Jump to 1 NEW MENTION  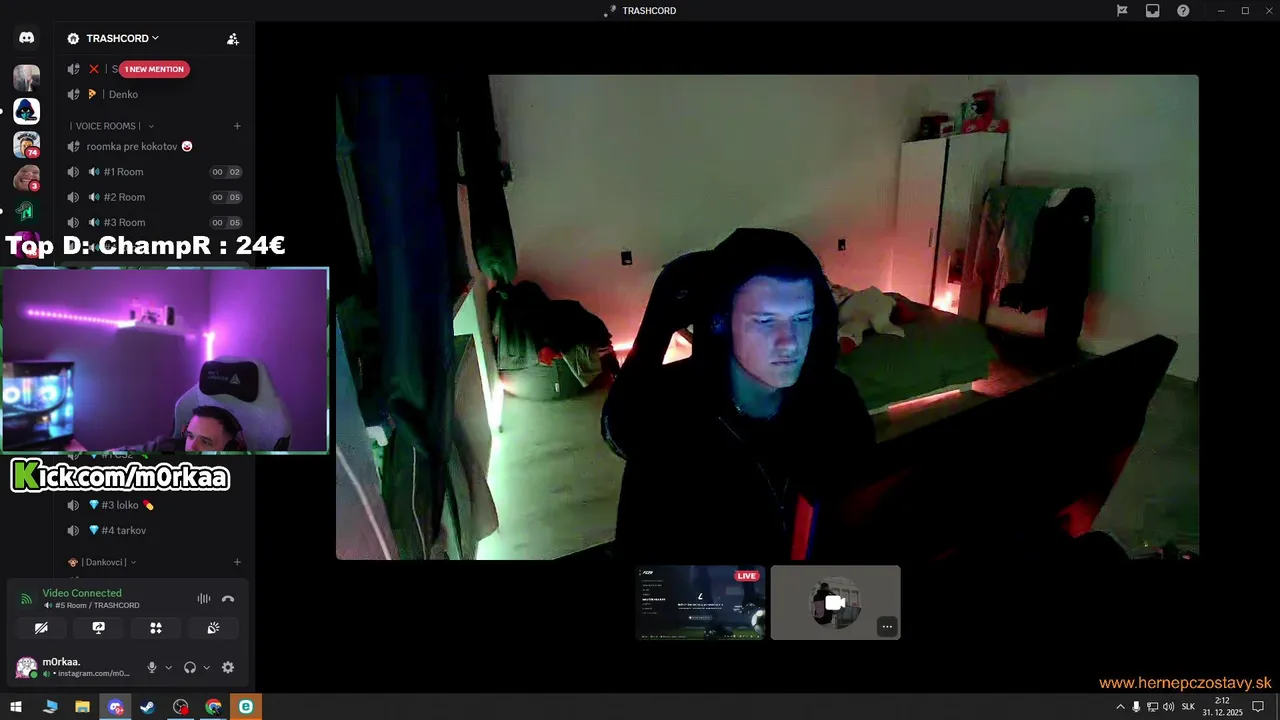tap(154, 69)
